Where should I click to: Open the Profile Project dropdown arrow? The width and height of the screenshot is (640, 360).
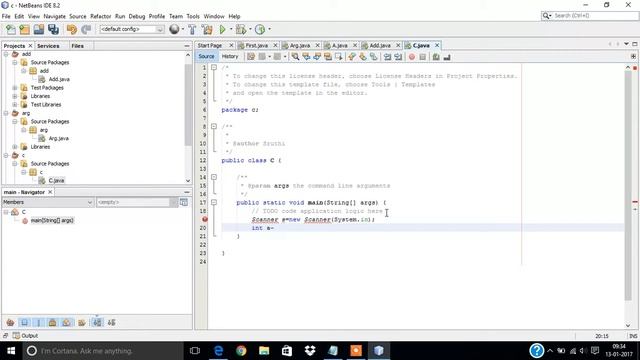click(269, 29)
